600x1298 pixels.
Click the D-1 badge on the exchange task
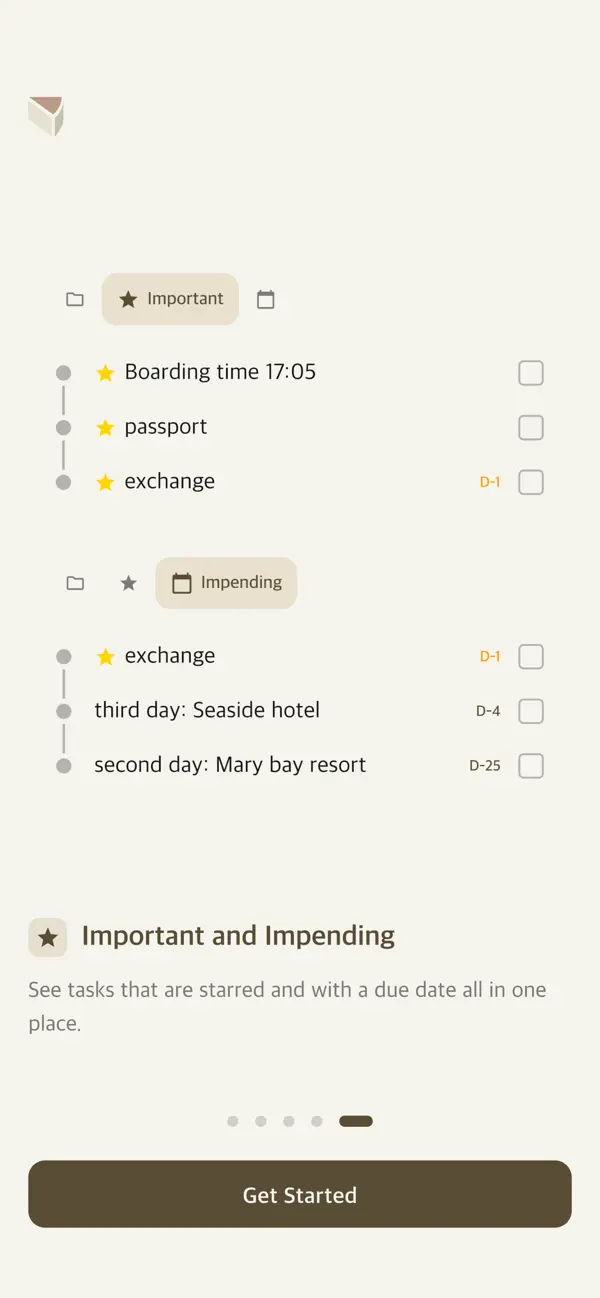(490, 481)
